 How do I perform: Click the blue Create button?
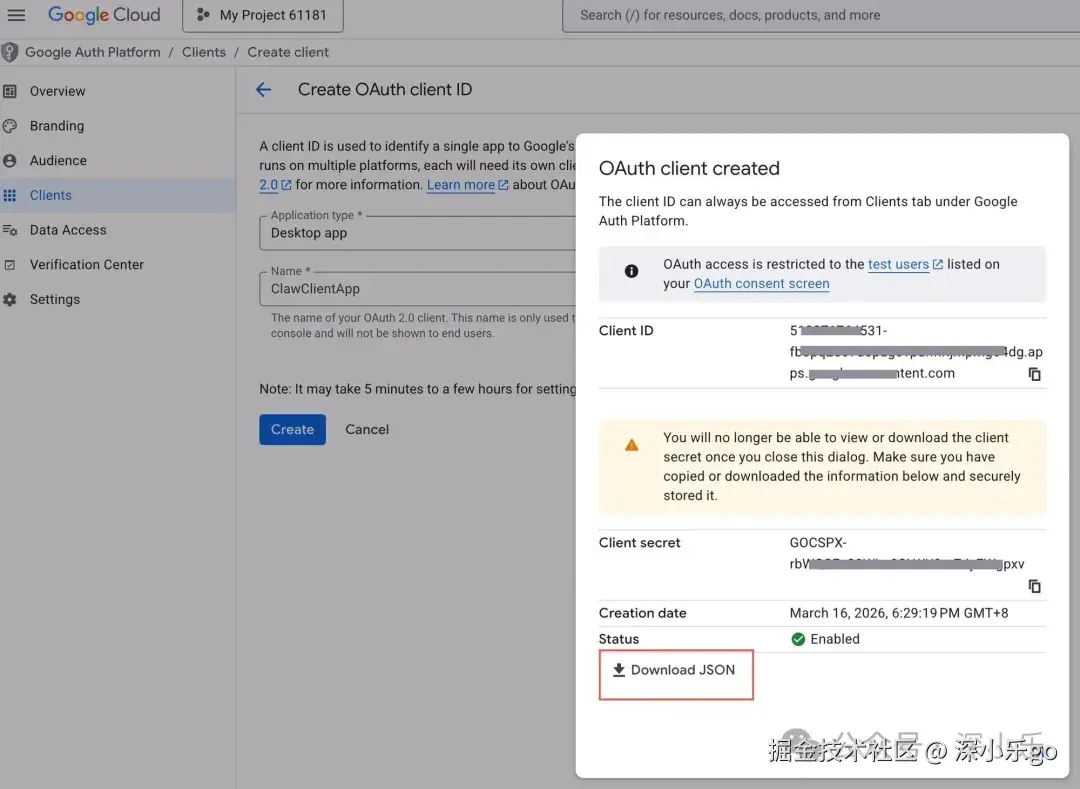click(x=292, y=430)
